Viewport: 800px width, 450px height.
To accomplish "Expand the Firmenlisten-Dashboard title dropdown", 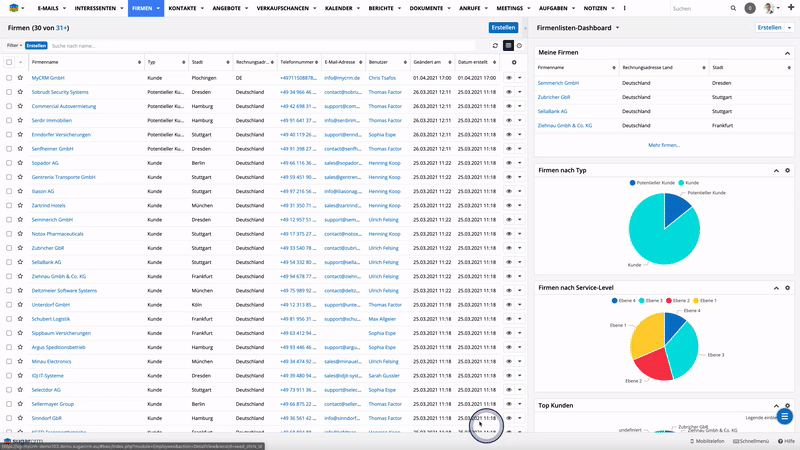I will (618, 28).
